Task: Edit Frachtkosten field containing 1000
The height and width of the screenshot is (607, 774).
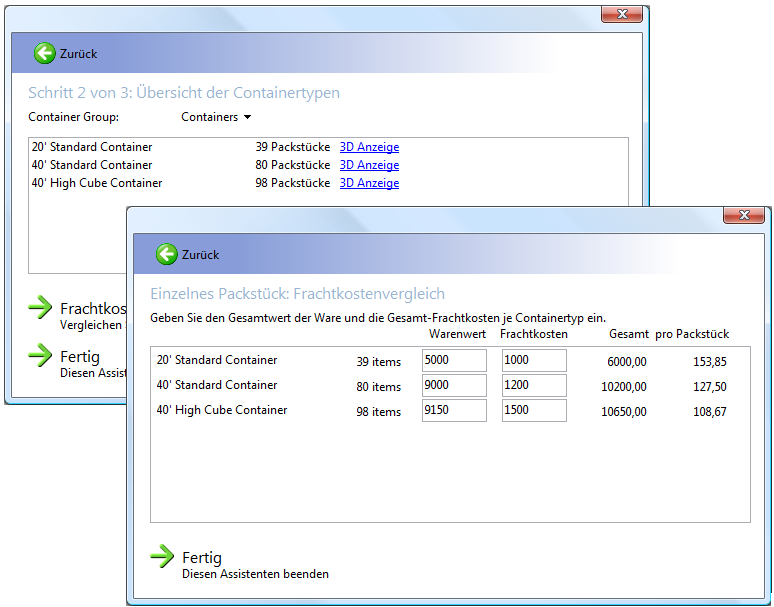Action: click(x=534, y=361)
